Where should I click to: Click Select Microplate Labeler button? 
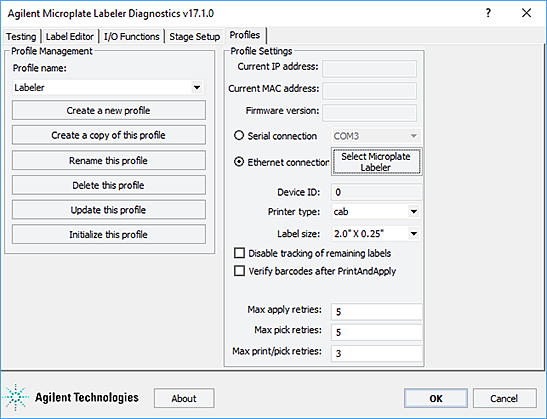click(x=376, y=162)
